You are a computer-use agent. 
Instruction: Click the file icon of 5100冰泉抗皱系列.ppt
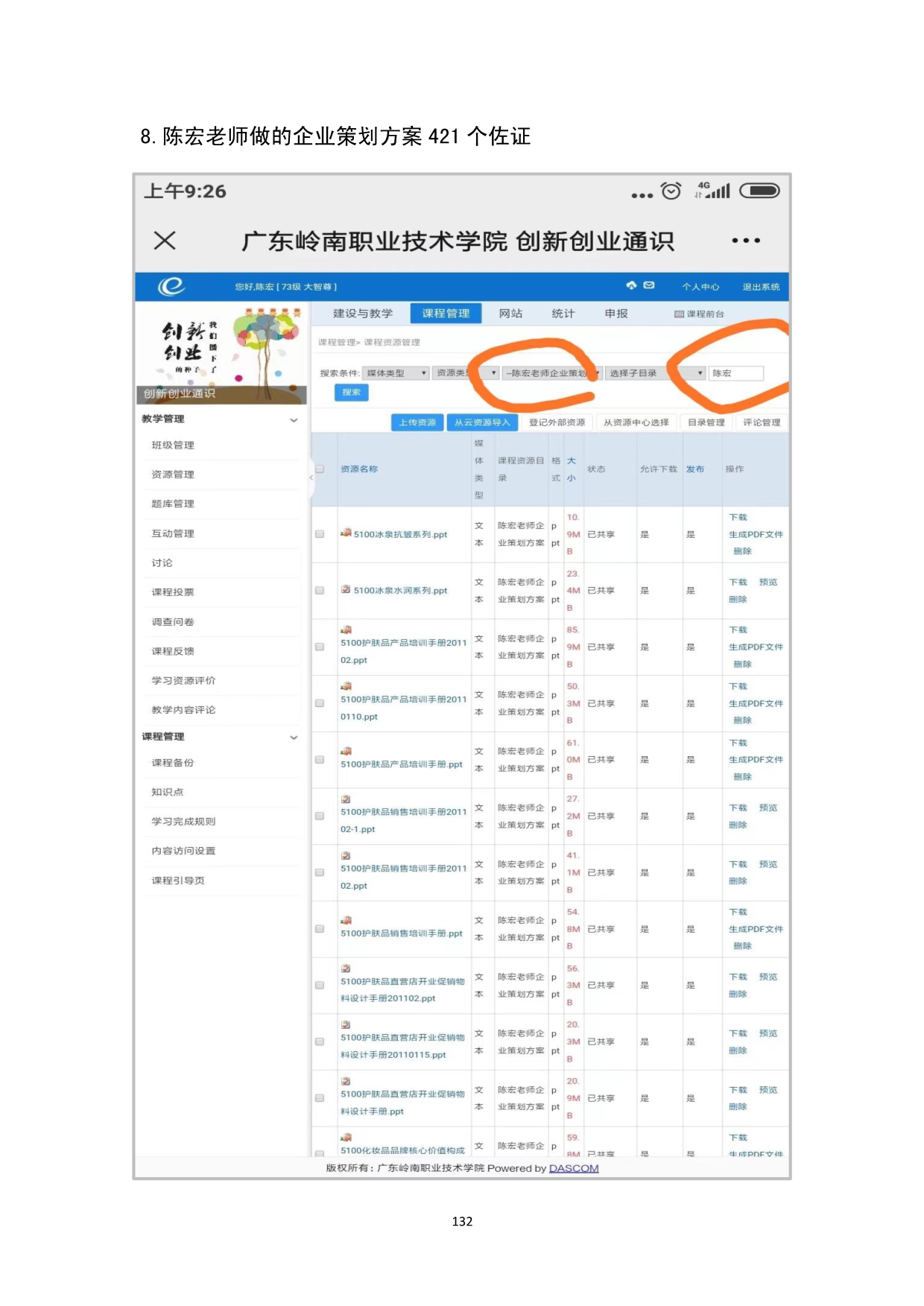[346, 533]
